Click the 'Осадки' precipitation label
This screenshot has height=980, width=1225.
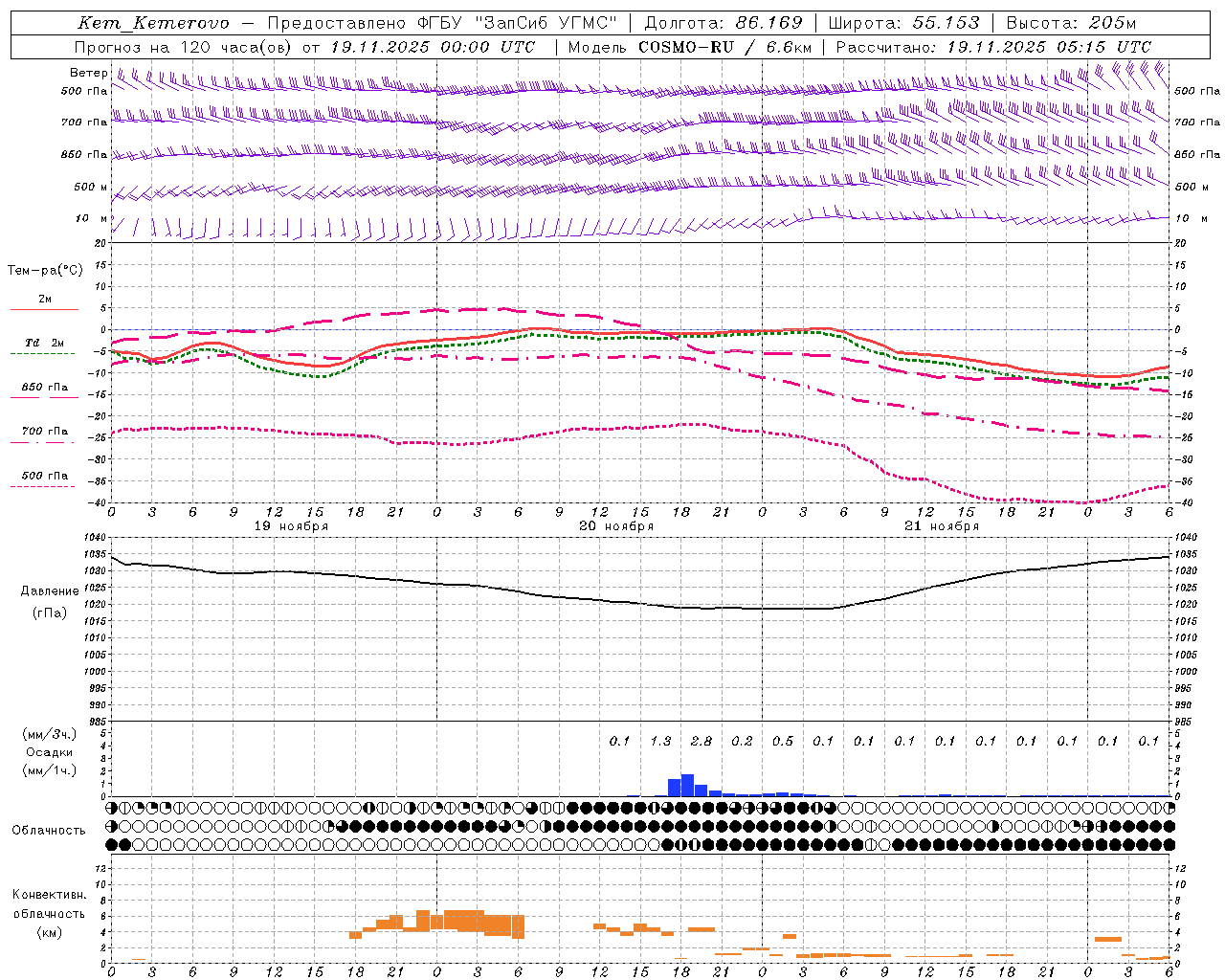pos(50,752)
